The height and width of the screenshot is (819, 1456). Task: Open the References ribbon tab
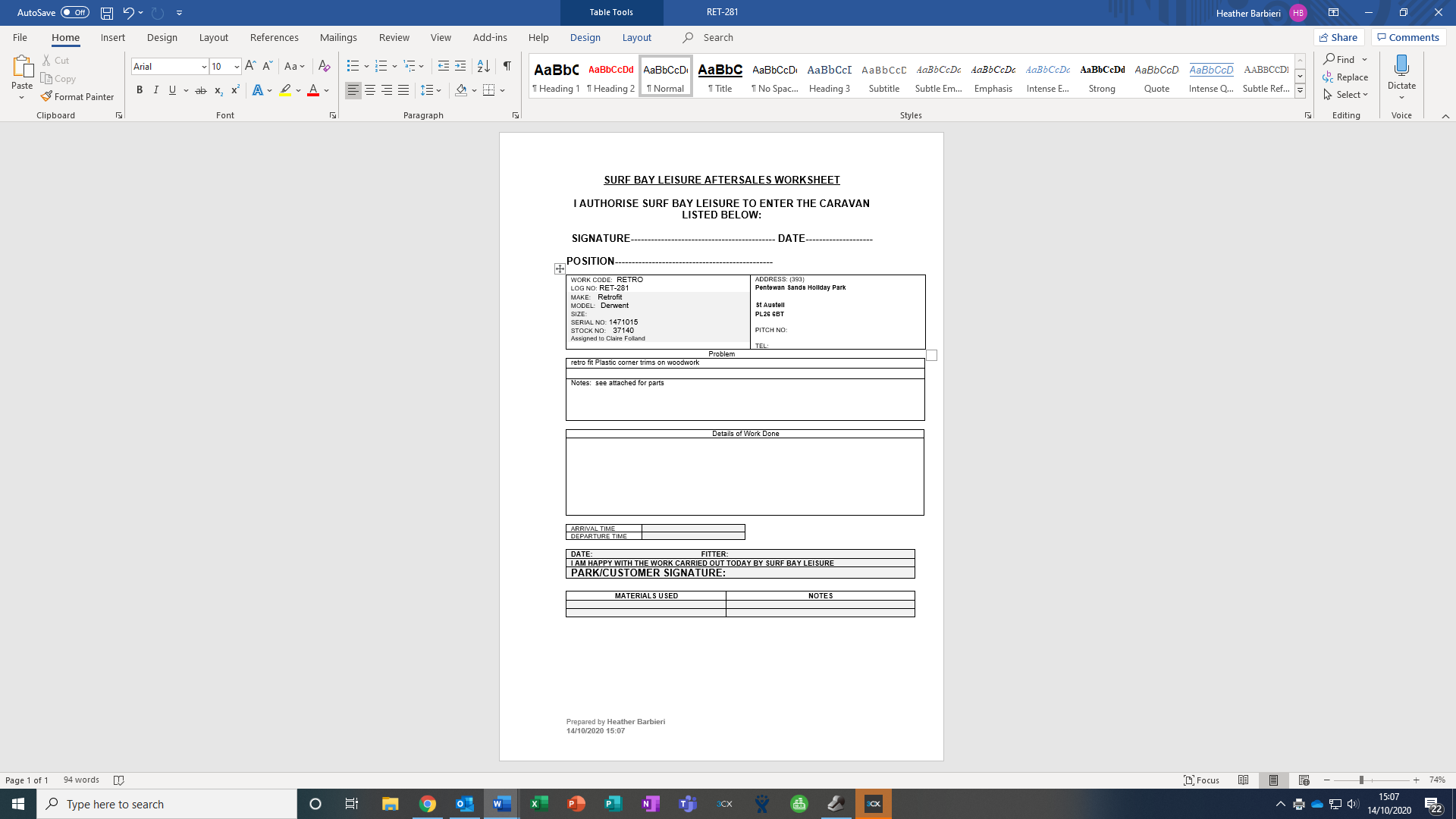pyautogui.click(x=274, y=37)
